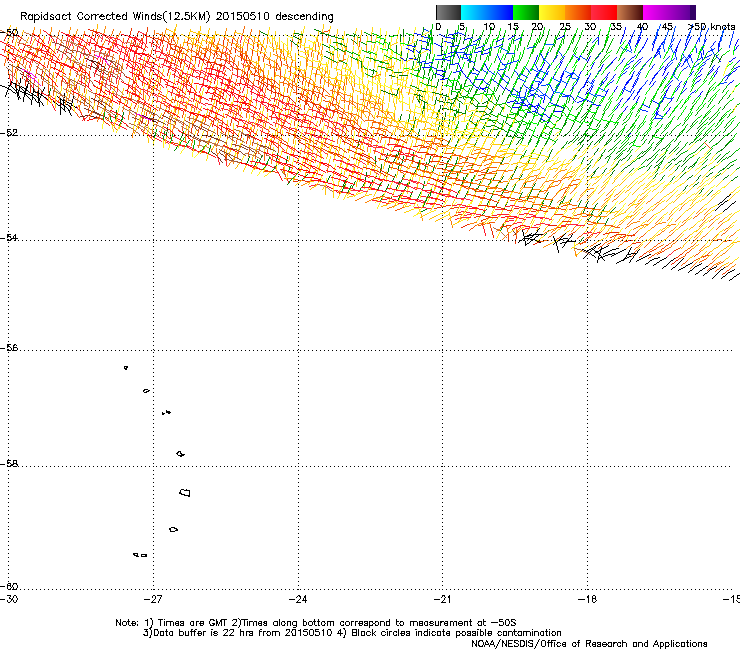The width and height of the screenshot is (740, 650).
Task: Click the -56 latitude axis label
Action: 9,347
